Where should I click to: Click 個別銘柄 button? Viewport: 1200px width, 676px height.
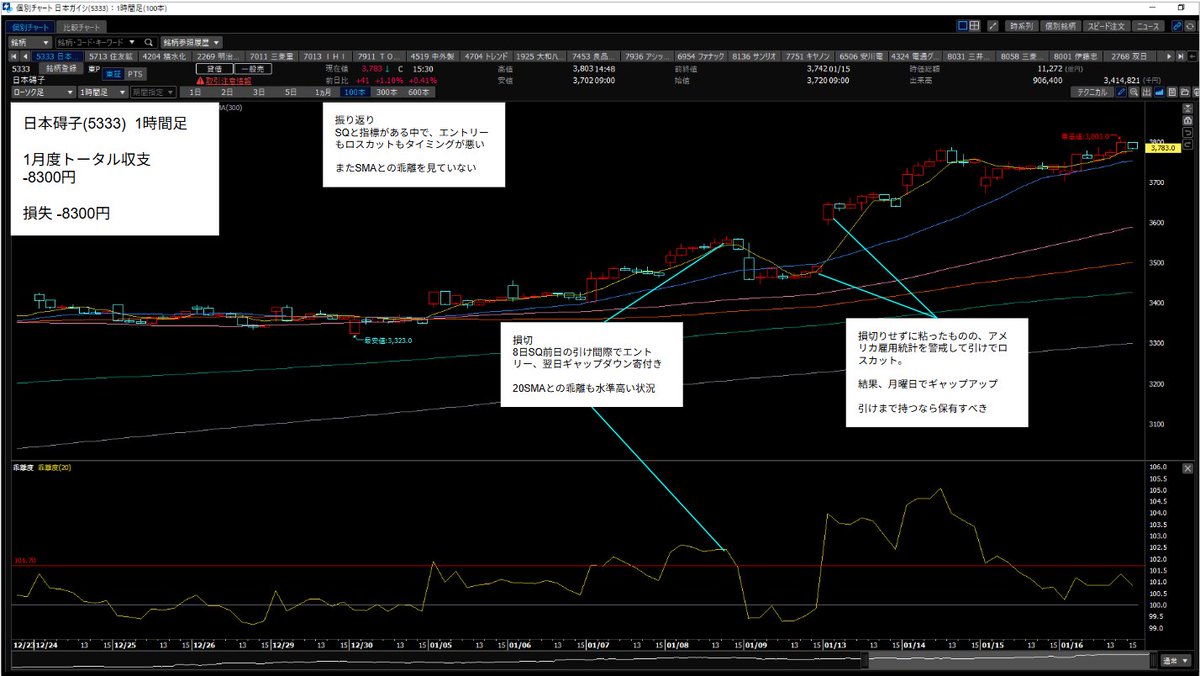click(x=1062, y=27)
